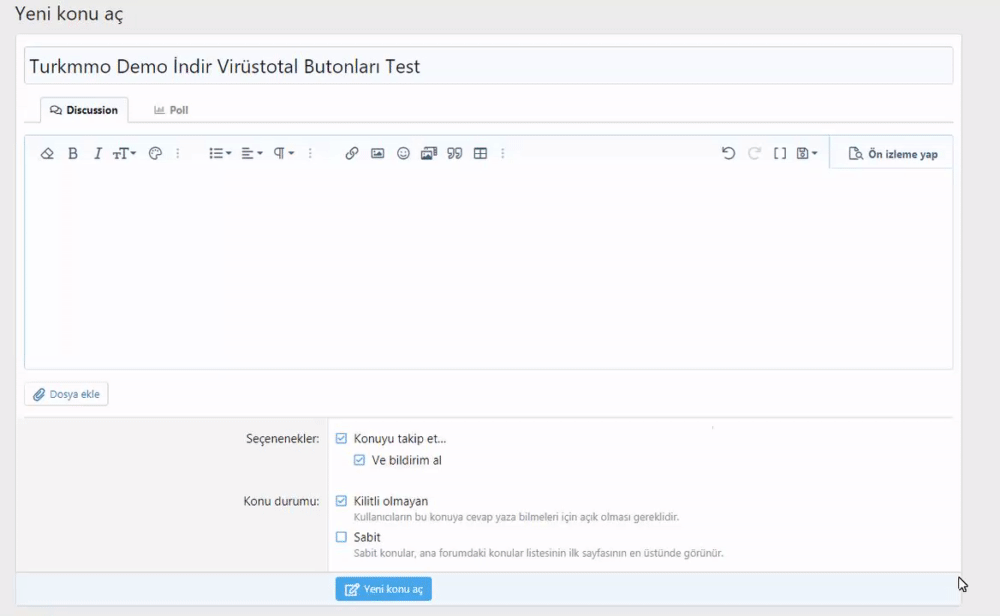Toggle Ve bildirim al checkbox
The width and height of the screenshot is (1000, 616).
tap(359, 460)
